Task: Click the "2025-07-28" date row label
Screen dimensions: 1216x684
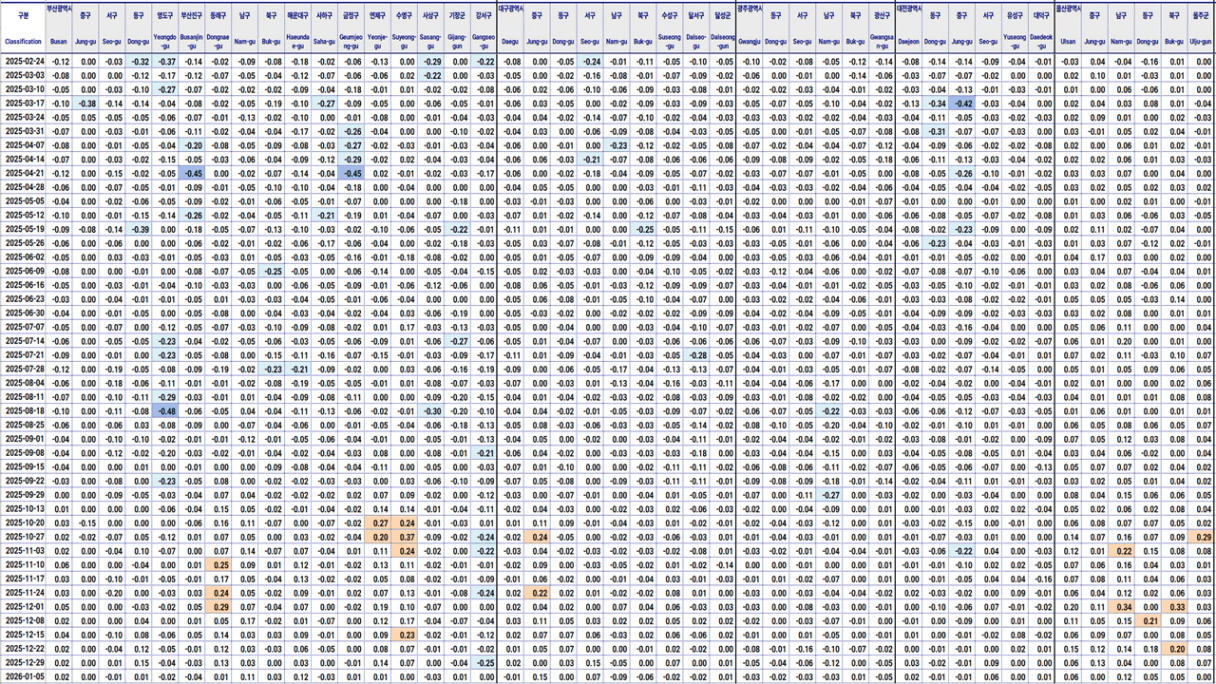Action: coord(23,369)
